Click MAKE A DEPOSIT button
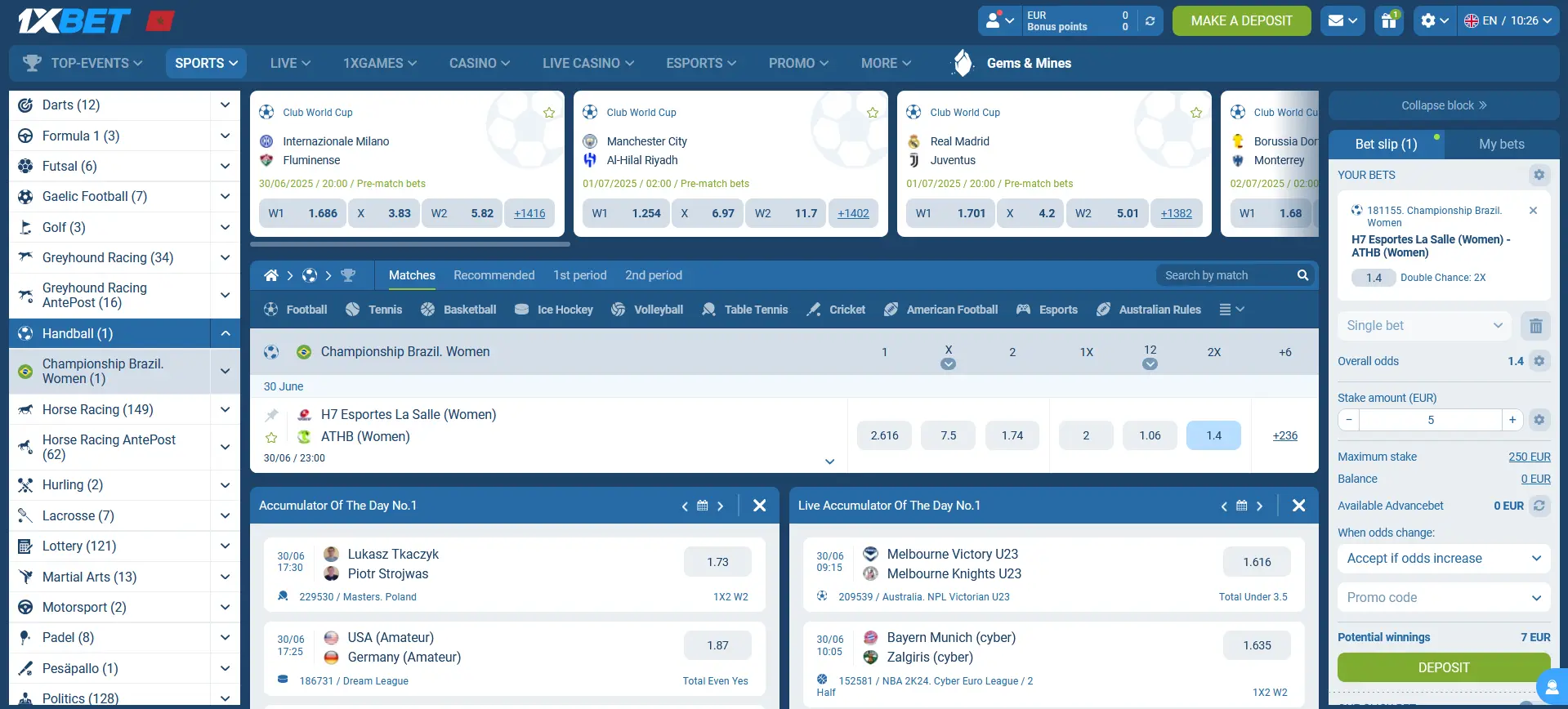 click(x=1241, y=20)
